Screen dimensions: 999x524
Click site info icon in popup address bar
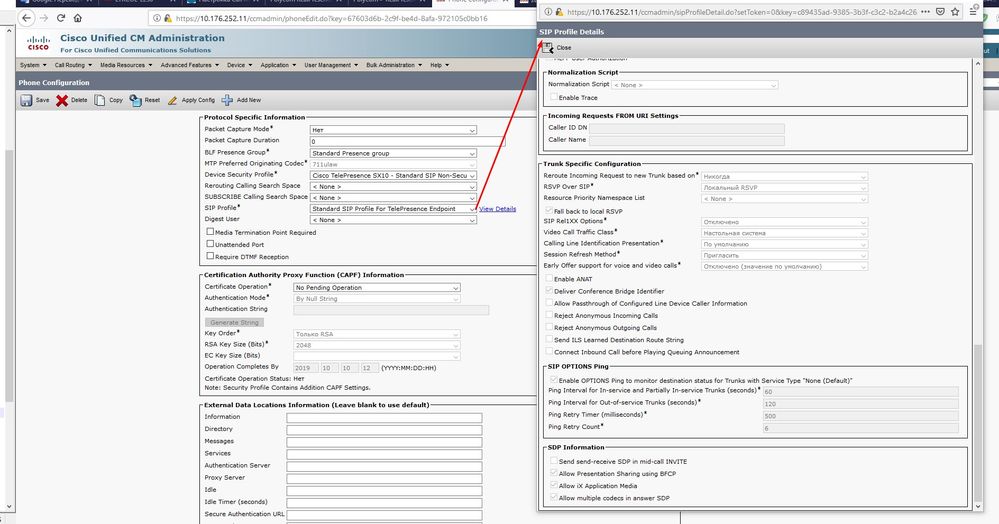click(x=547, y=11)
